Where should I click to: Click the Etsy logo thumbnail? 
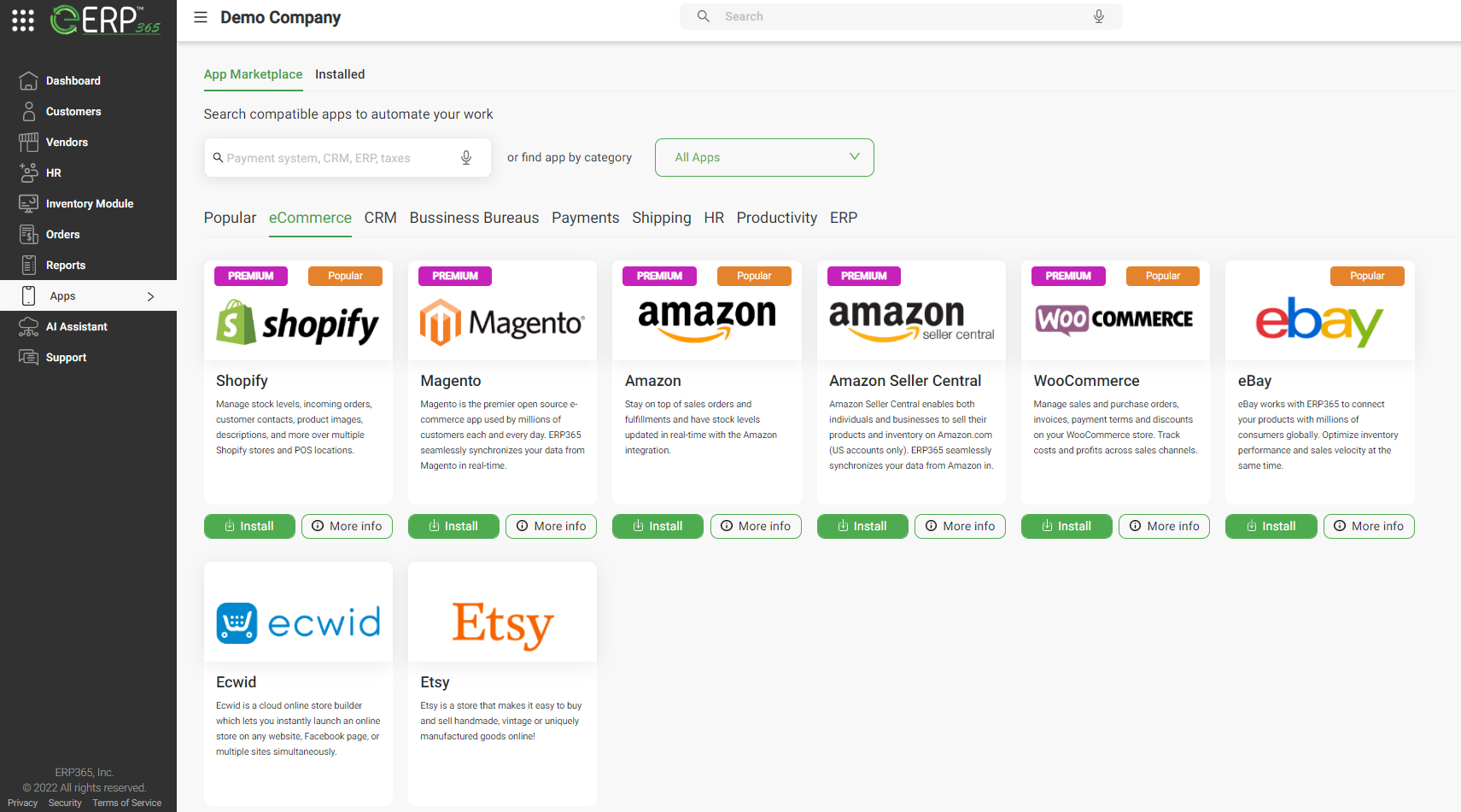tap(502, 622)
